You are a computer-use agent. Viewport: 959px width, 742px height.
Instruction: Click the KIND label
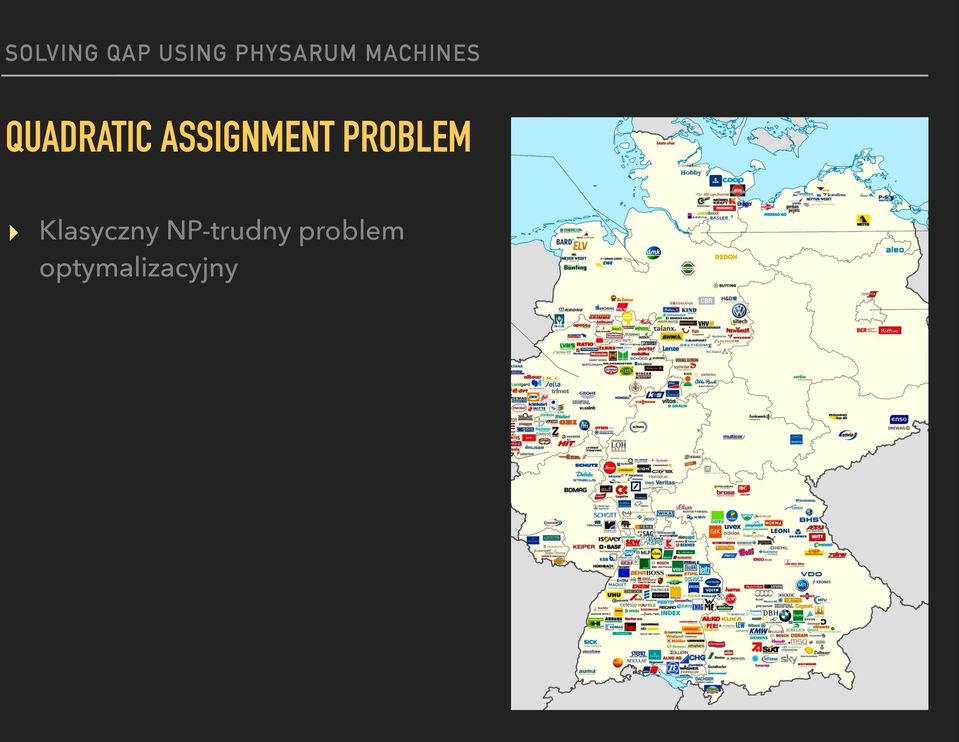(x=689, y=310)
